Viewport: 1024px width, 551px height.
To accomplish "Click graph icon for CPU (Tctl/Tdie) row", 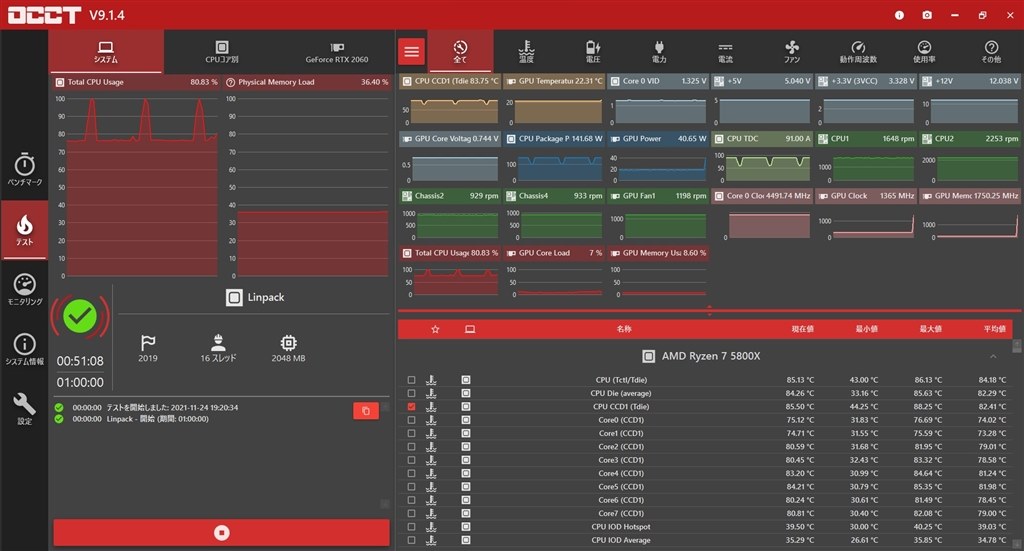I will click(x=431, y=379).
